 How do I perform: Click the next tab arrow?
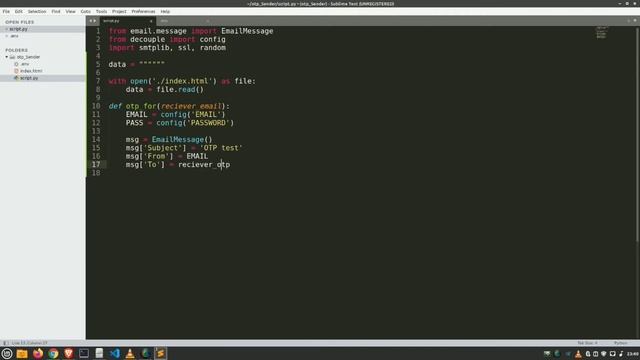tap(95, 21)
